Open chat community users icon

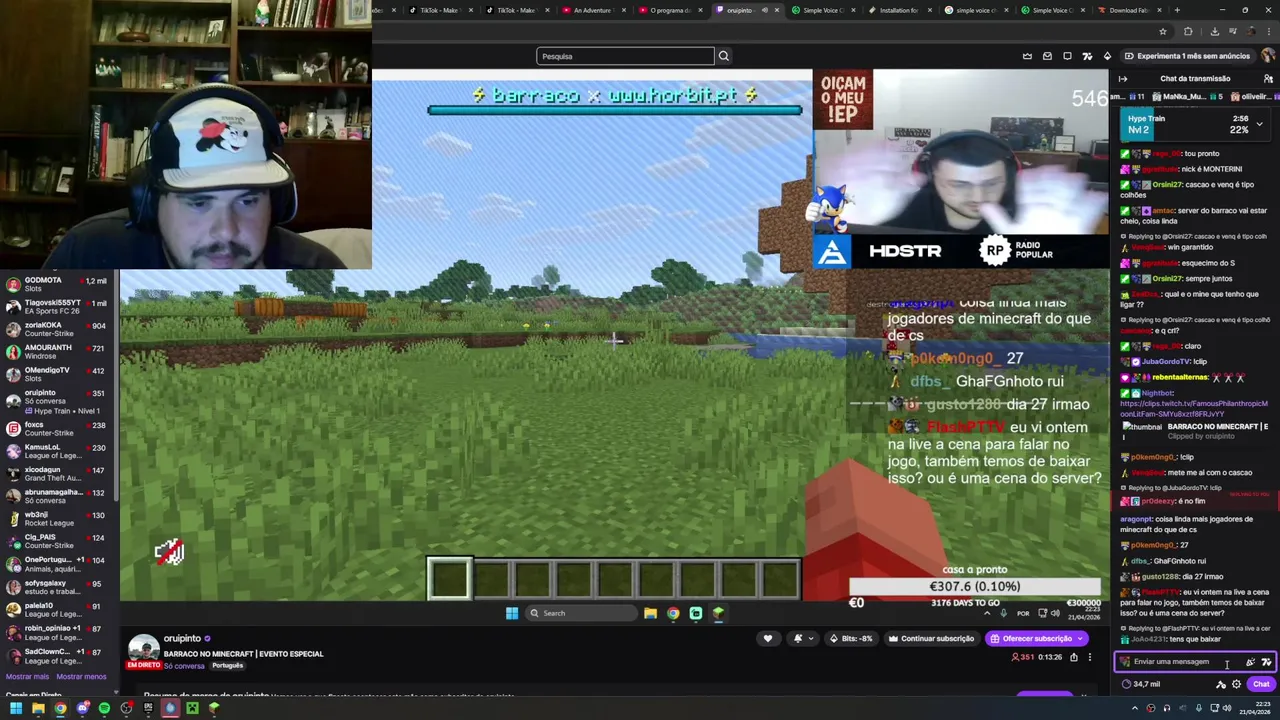click(x=1268, y=79)
